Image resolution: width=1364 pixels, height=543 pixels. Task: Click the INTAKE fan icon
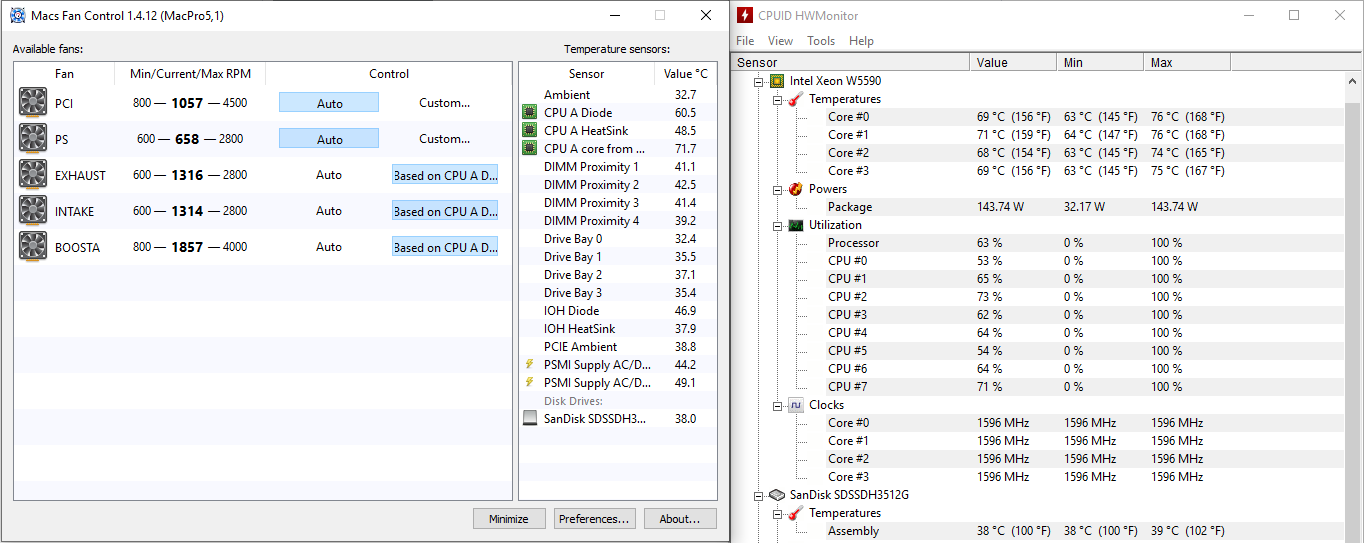point(33,210)
